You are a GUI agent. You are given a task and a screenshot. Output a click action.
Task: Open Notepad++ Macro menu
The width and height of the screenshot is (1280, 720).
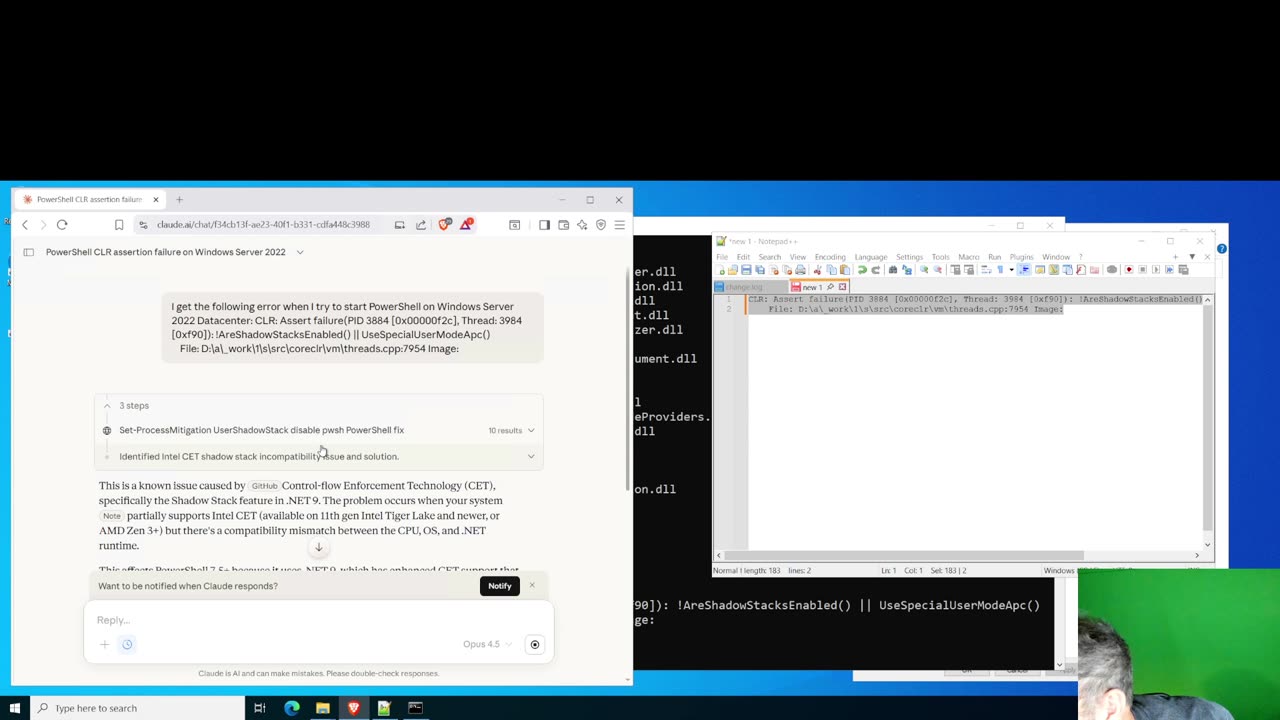[969, 257]
